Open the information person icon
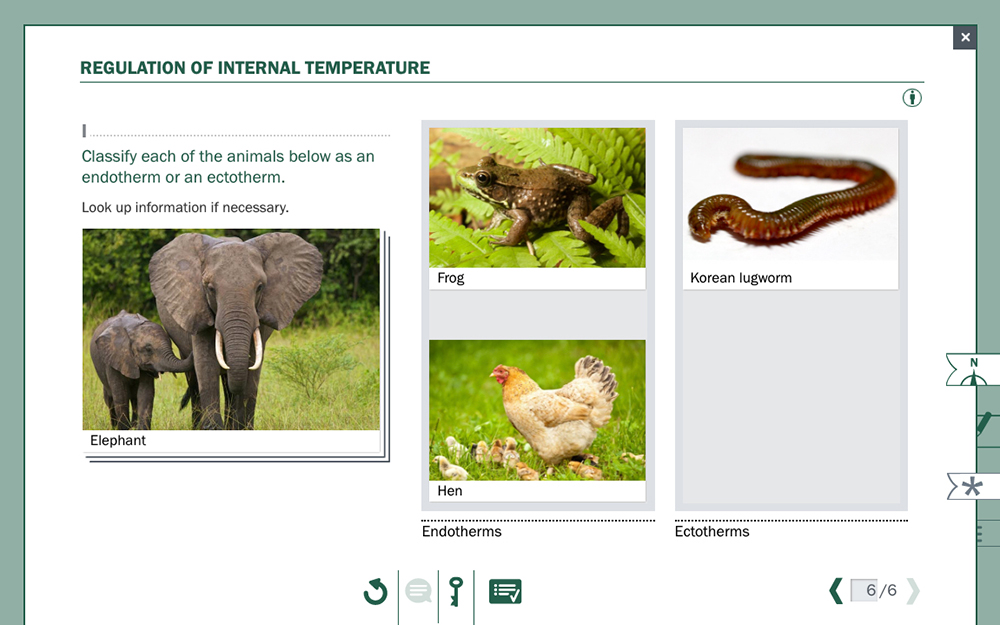 [x=912, y=98]
